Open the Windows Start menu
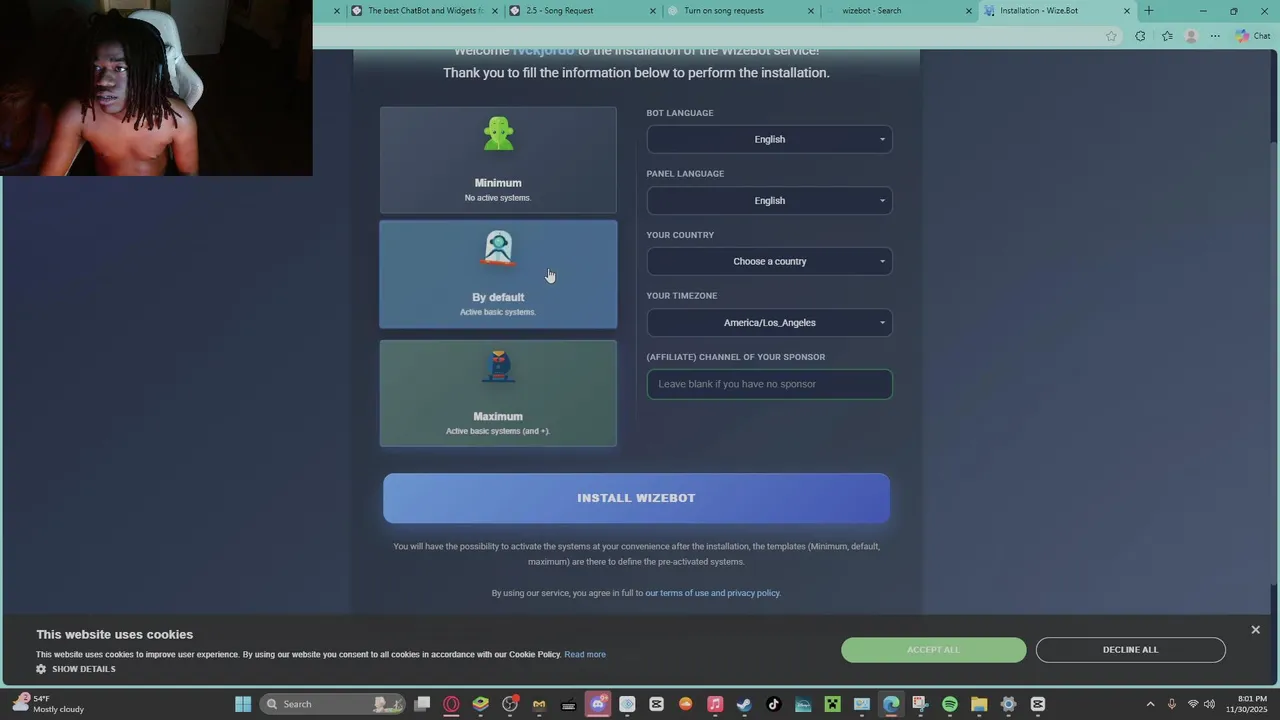The width and height of the screenshot is (1280, 720). pos(243,704)
